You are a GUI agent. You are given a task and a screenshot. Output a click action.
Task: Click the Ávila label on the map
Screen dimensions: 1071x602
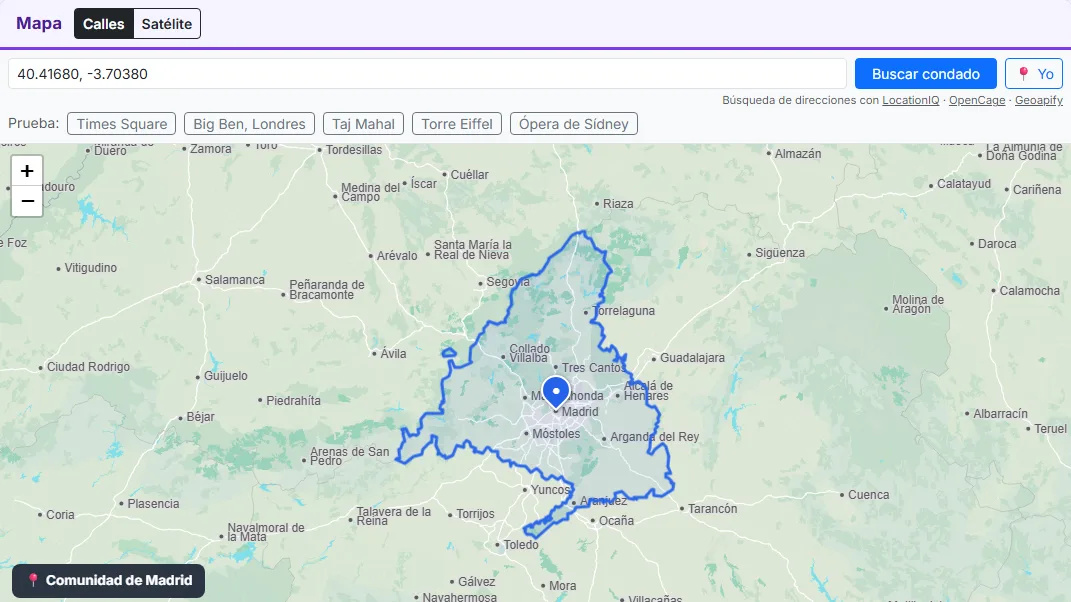point(393,353)
